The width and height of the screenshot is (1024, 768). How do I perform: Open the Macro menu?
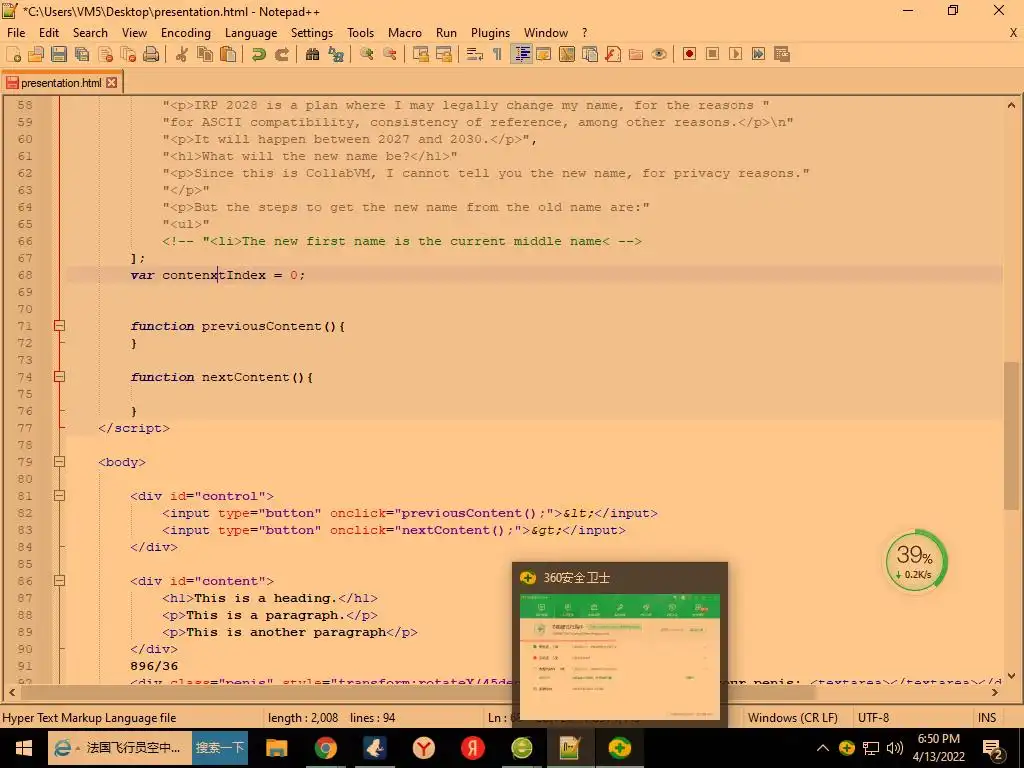point(405,33)
